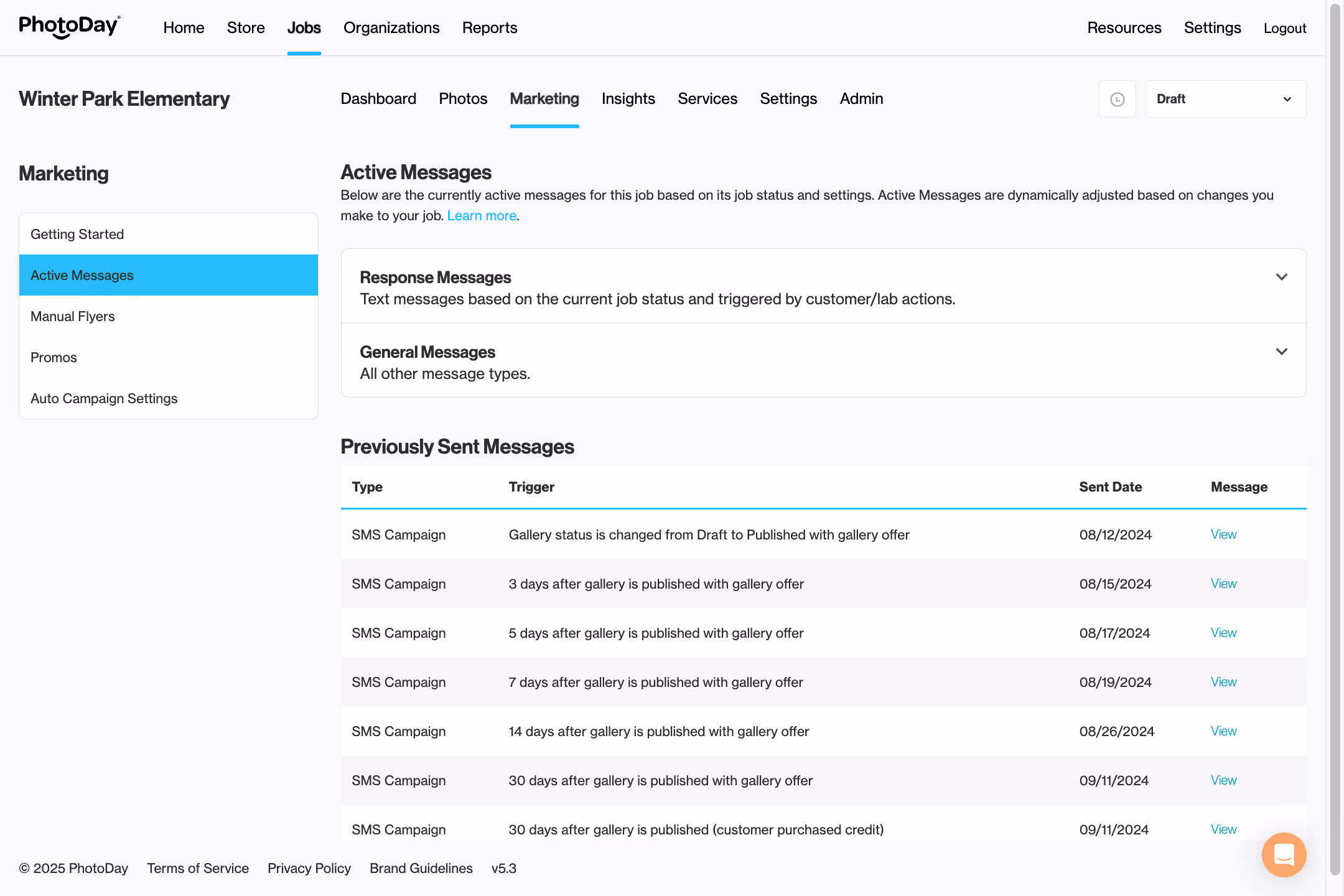View the 30 days with gallery offer message
The image size is (1344, 896).
click(1223, 780)
